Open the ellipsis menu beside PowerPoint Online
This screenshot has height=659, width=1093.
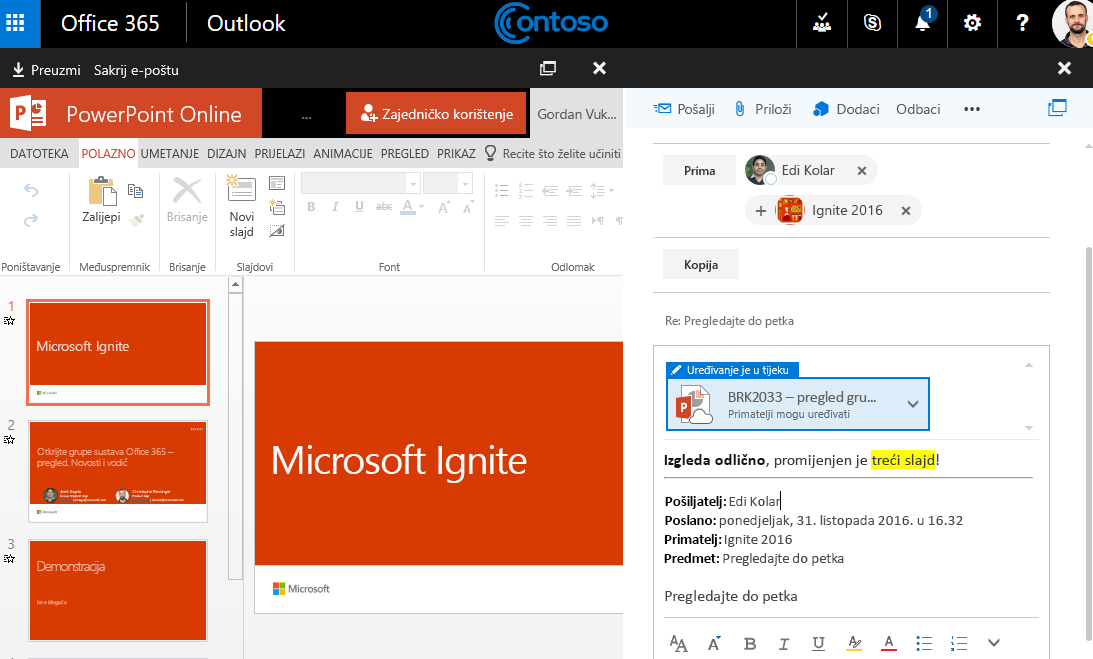pyautogui.click(x=306, y=116)
